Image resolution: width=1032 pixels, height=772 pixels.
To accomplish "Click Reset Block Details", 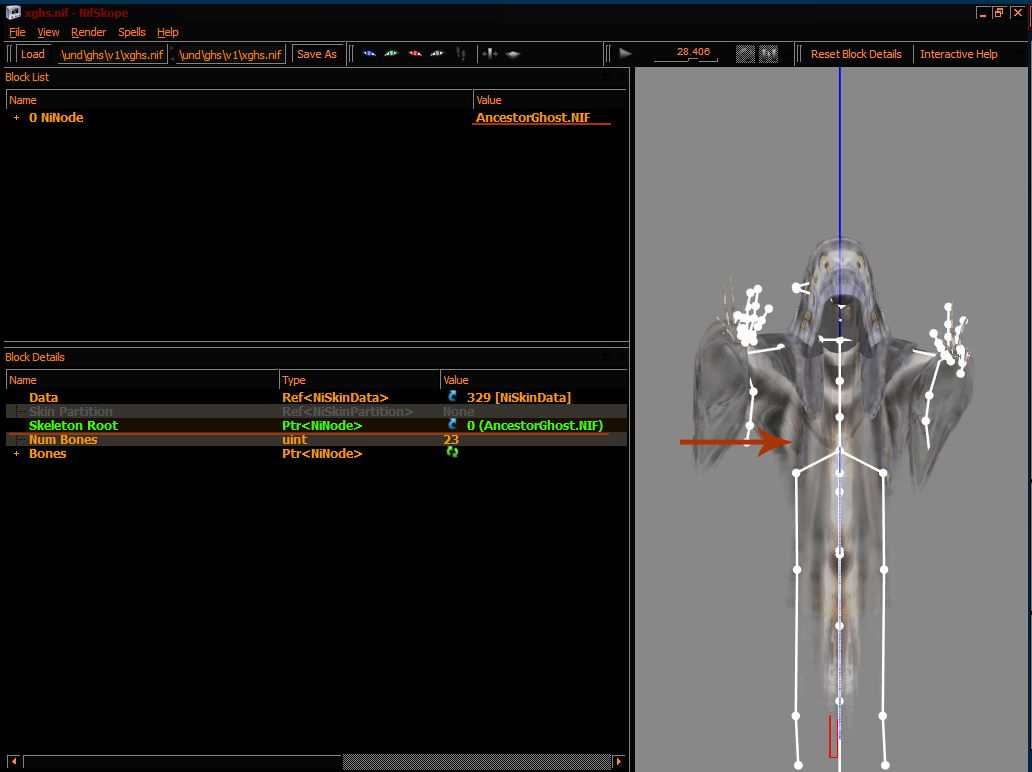I will [856, 54].
